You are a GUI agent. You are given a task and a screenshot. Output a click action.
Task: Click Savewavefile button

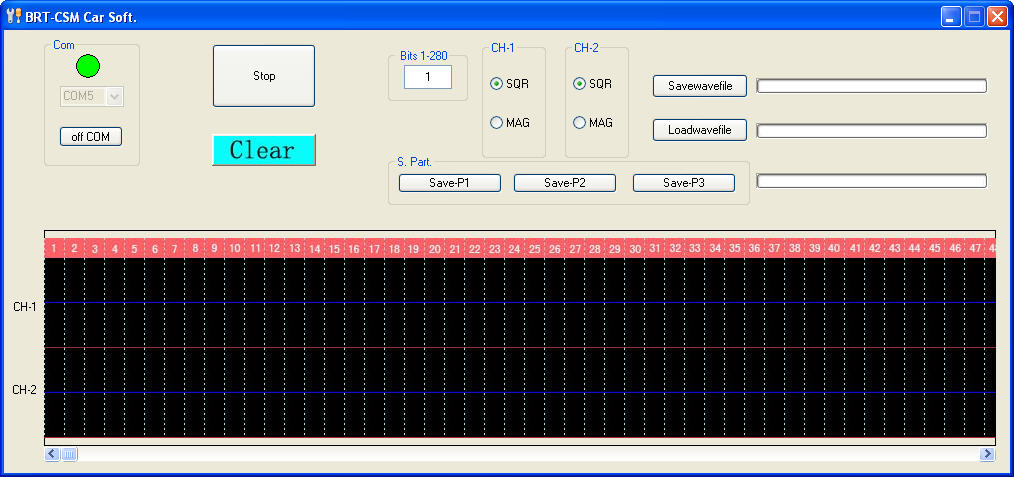(700, 86)
